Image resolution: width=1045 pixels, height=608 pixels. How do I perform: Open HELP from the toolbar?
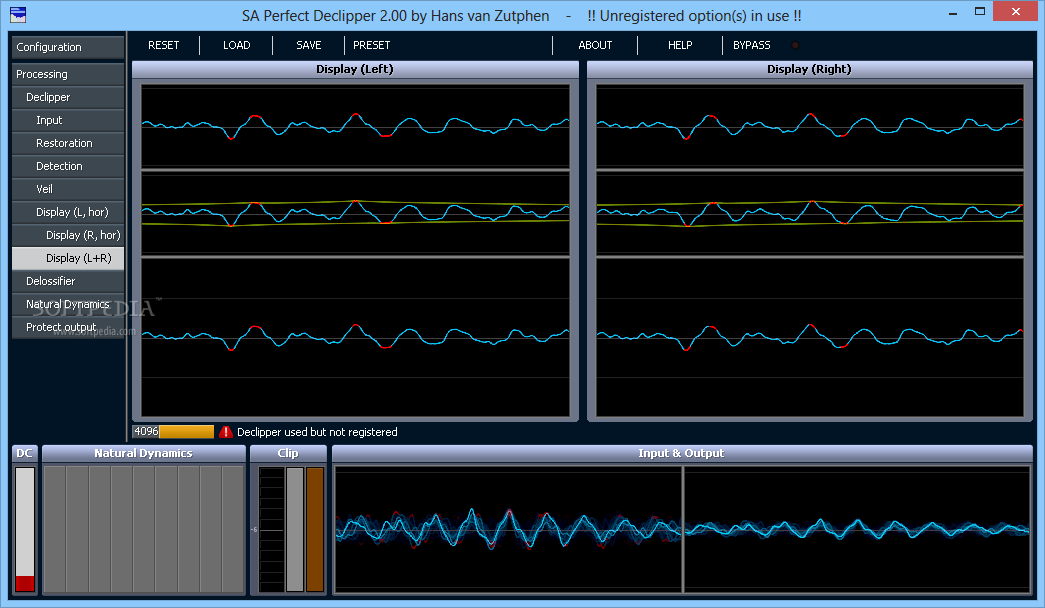(x=680, y=45)
